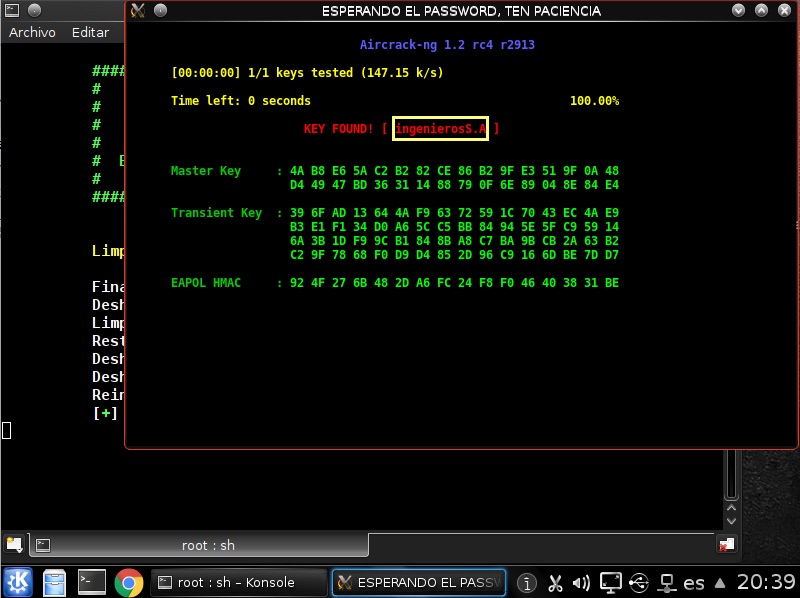Click the Konsole scrollbar down arrow
The image size is (800, 598).
[731, 521]
